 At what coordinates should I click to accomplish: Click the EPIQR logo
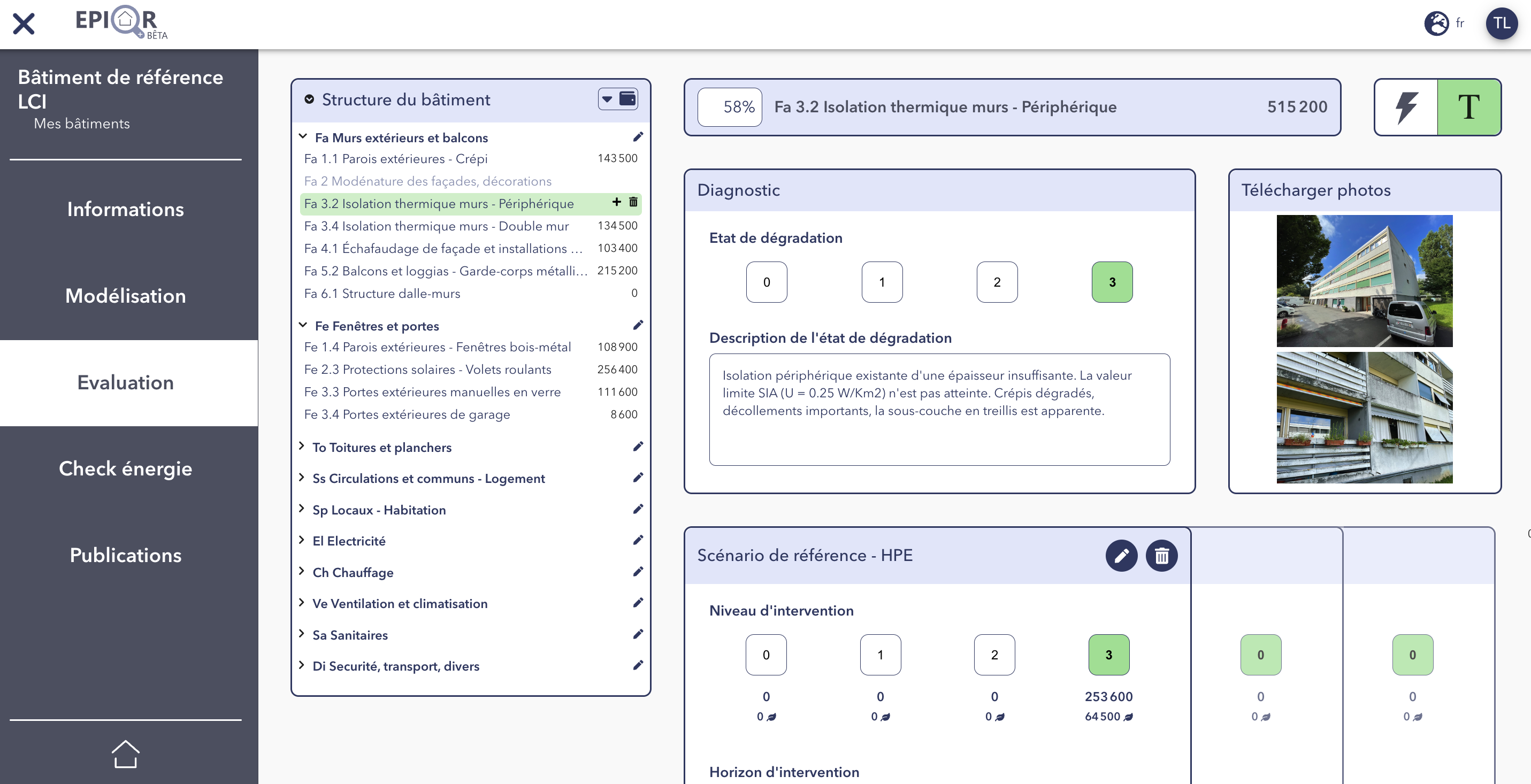[x=121, y=22]
